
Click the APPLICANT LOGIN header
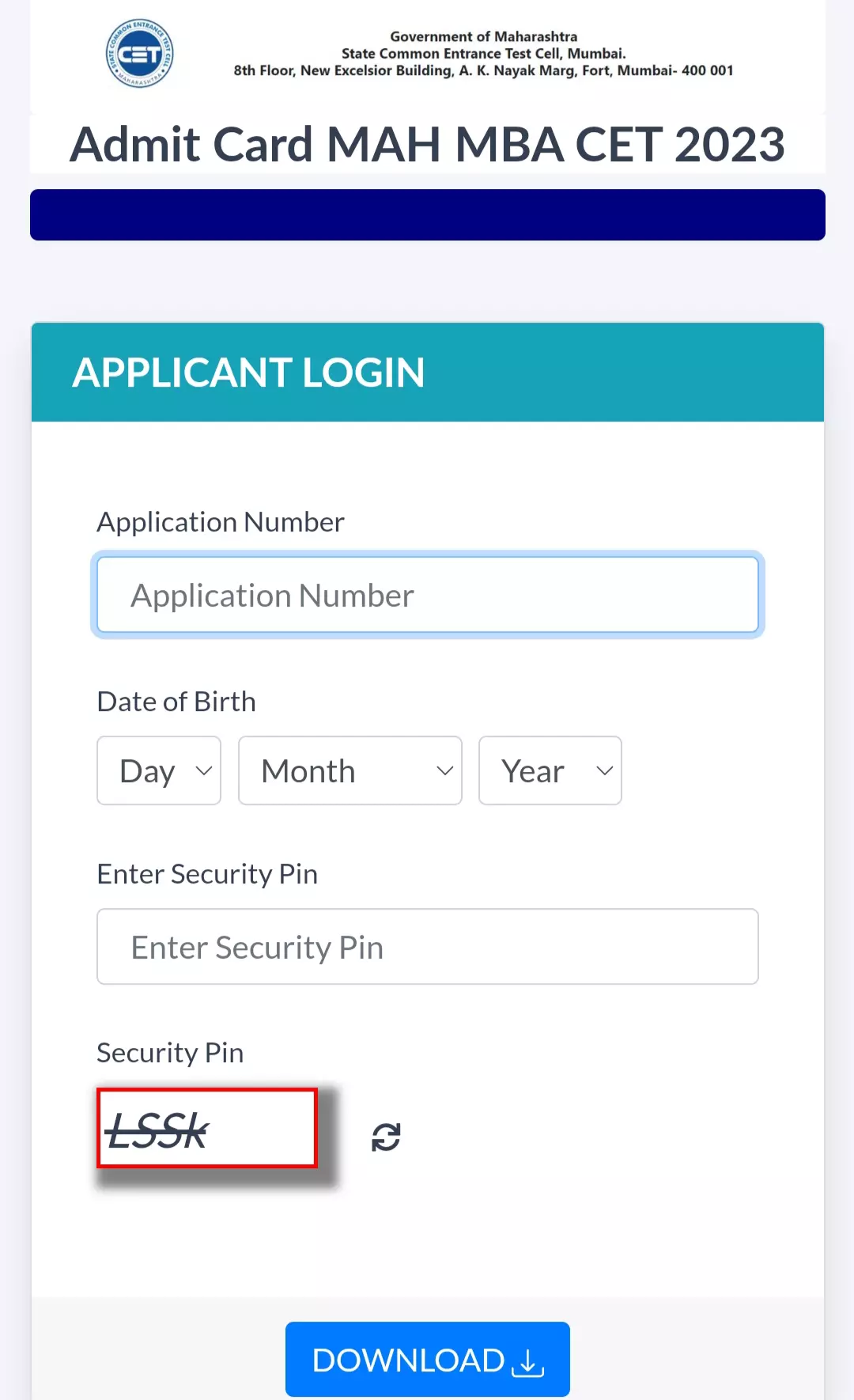point(249,373)
